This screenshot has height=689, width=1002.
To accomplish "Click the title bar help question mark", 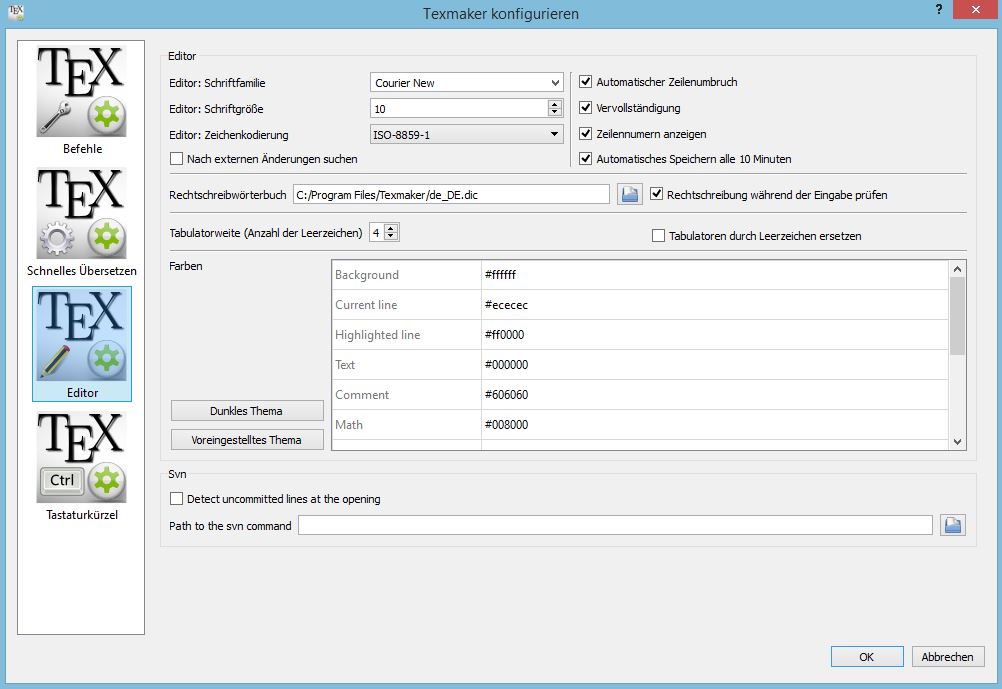I will click(x=939, y=10).
